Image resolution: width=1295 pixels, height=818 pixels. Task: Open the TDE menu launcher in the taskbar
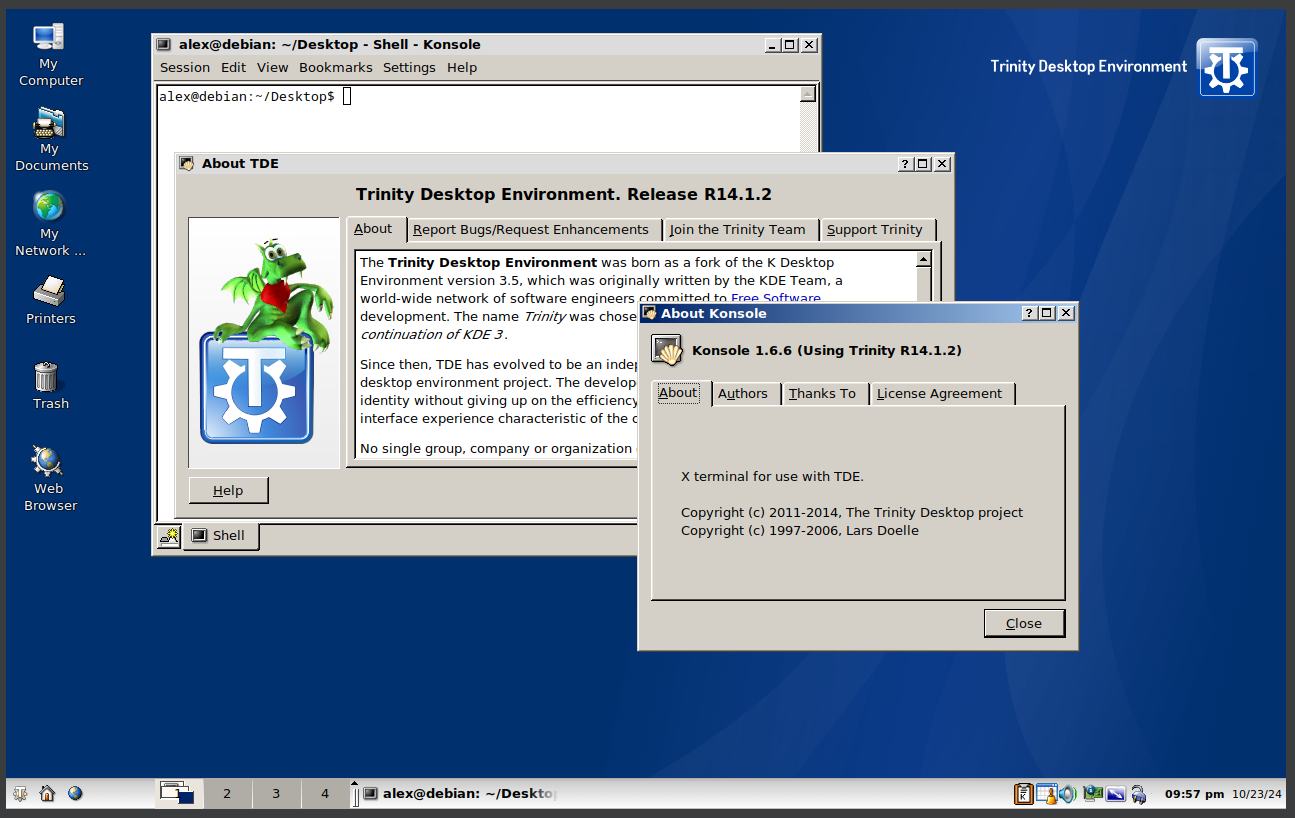(x=19, y=794)
